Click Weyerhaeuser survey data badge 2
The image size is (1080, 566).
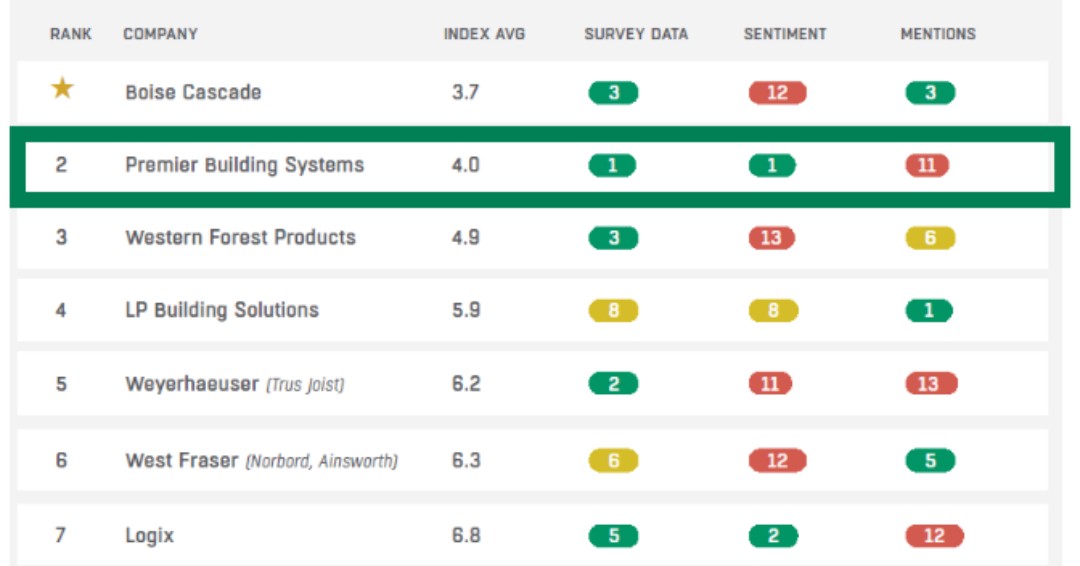tap(613, 384)
